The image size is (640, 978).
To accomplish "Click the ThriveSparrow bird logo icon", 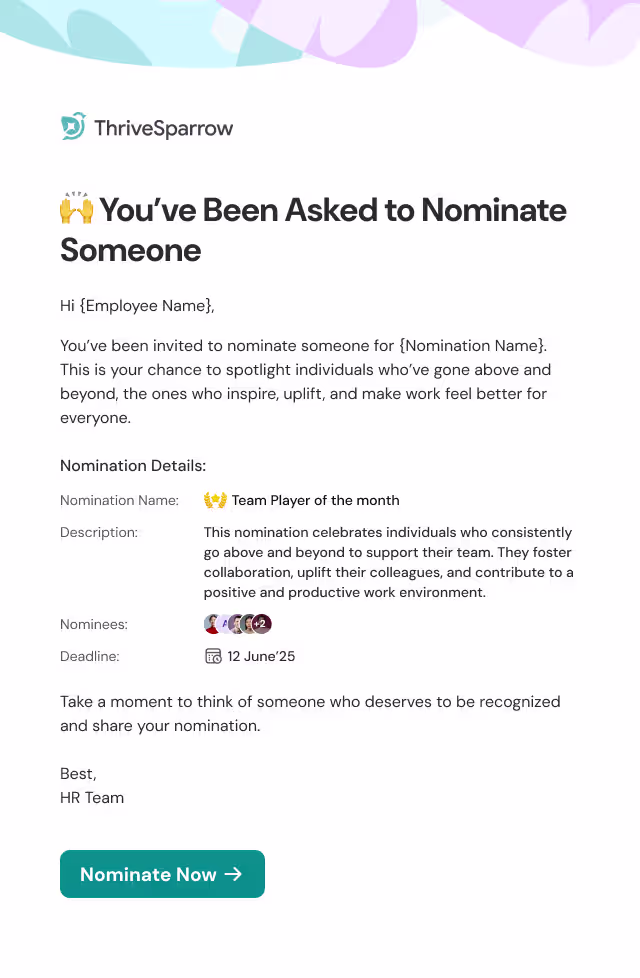I will [72, 127].
